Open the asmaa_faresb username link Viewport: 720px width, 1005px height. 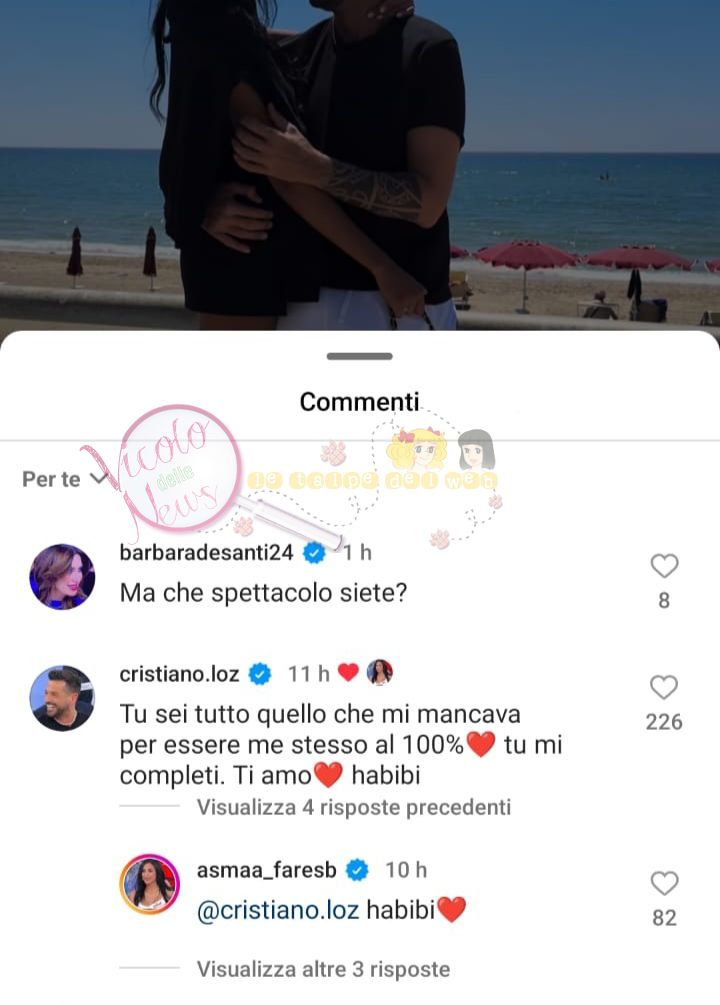(266, 870)
